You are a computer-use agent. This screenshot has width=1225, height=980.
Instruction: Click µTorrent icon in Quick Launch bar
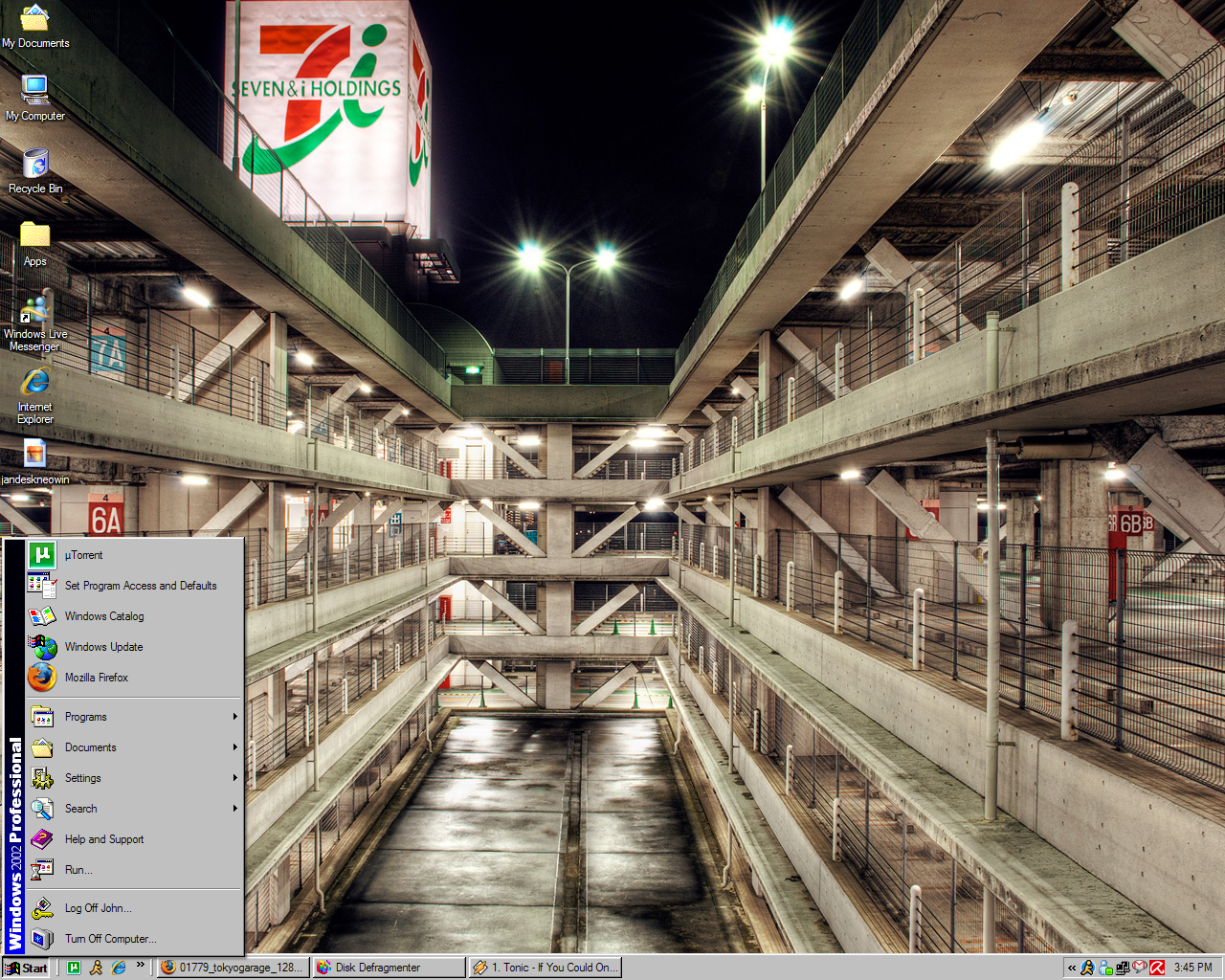pyautogui.click(x=74, y=968)
